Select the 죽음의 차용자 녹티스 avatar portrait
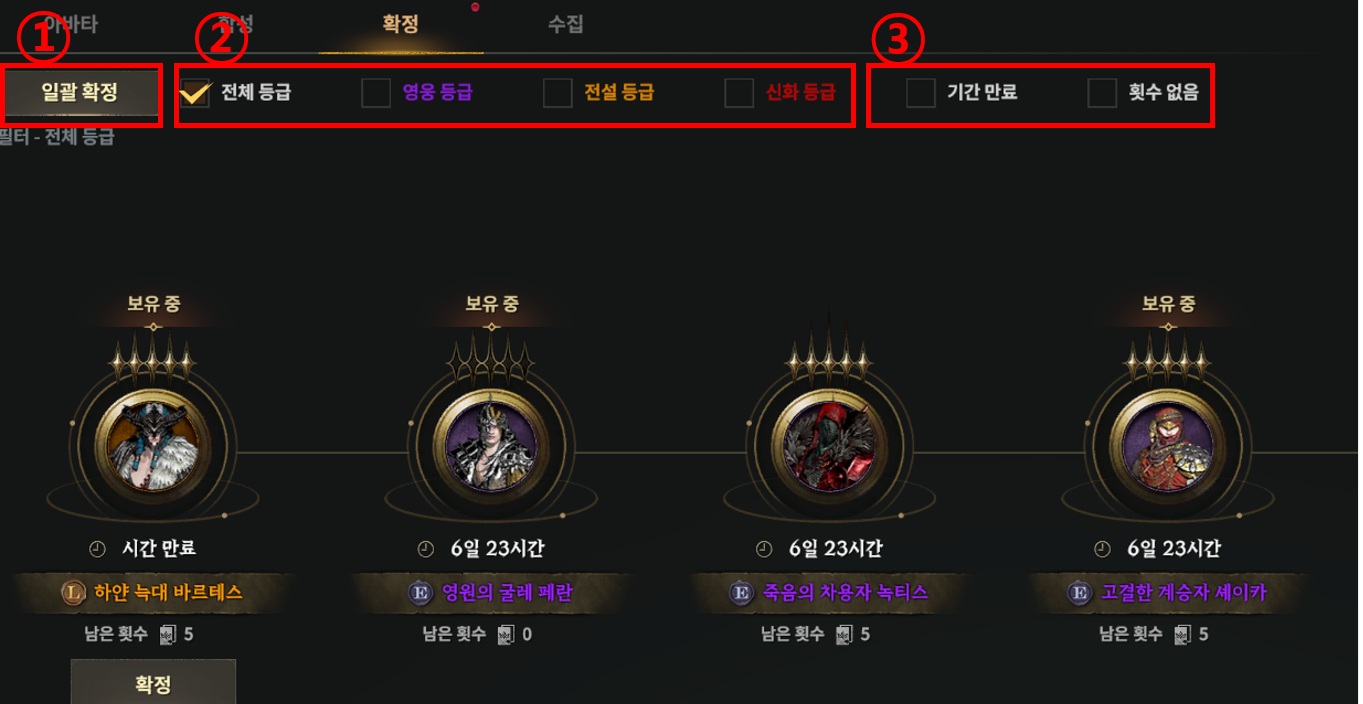Image resolution: width=1363 pixels, height=704 pixels. pyautogui.click(x=829, y=441)
